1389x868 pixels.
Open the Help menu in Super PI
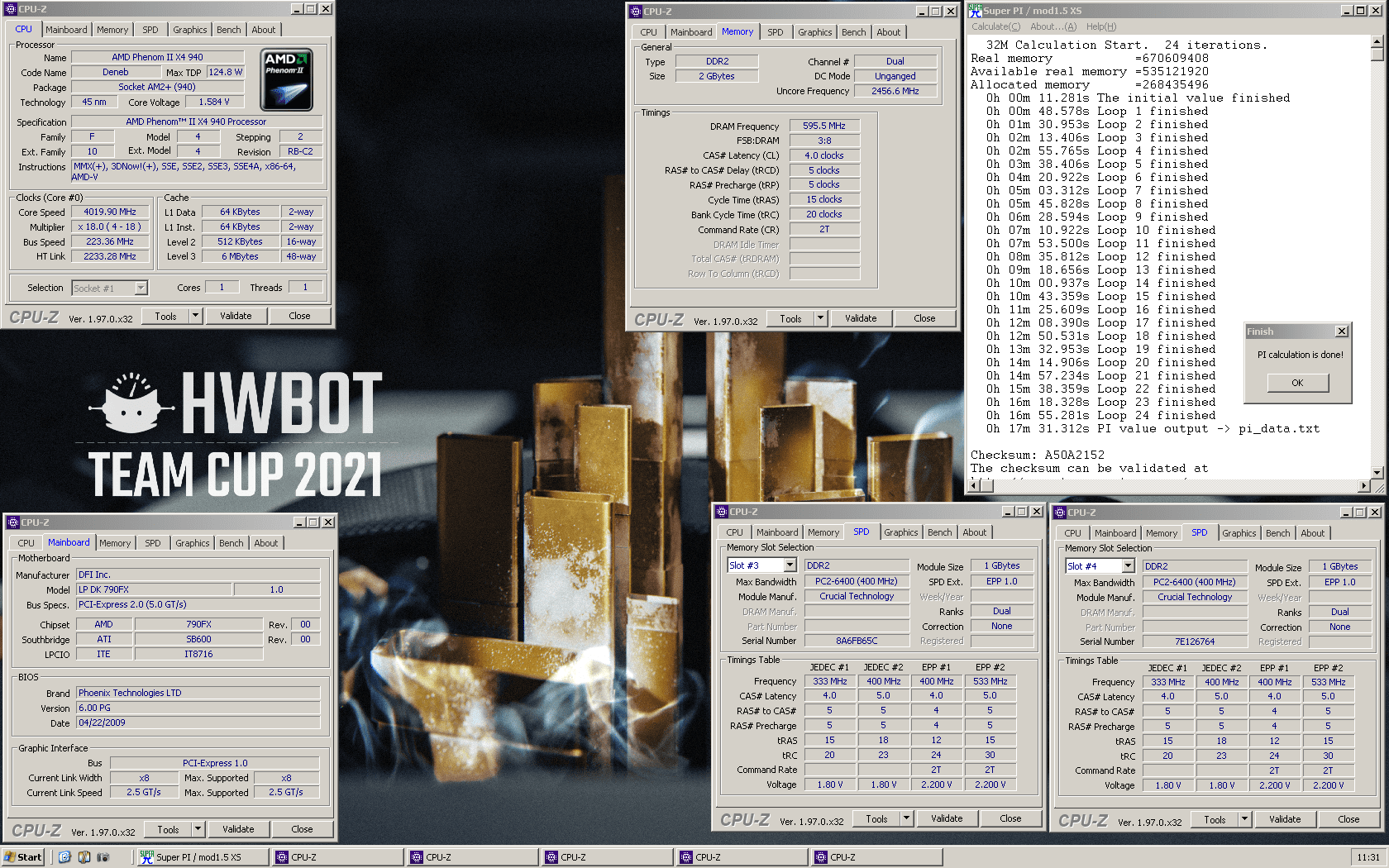[1100, 26]
